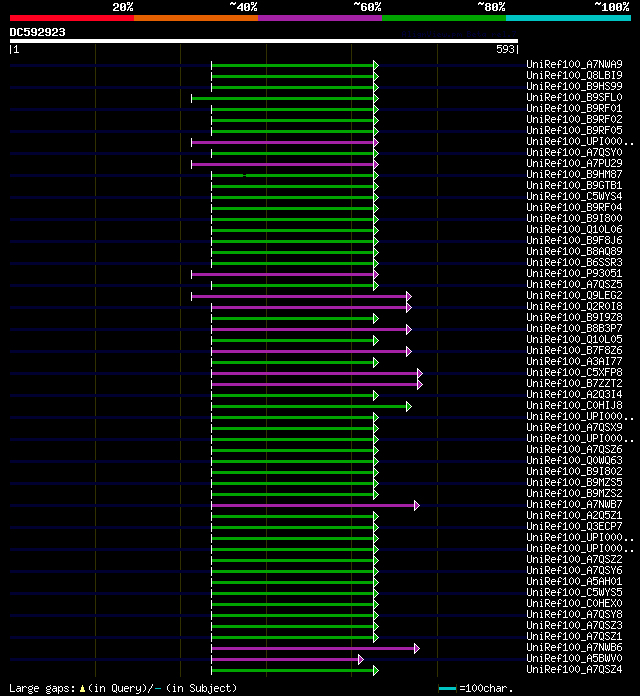Open the UniRef100_B9SFL0 hit label

pyautogui.click(x=574, y=97)
